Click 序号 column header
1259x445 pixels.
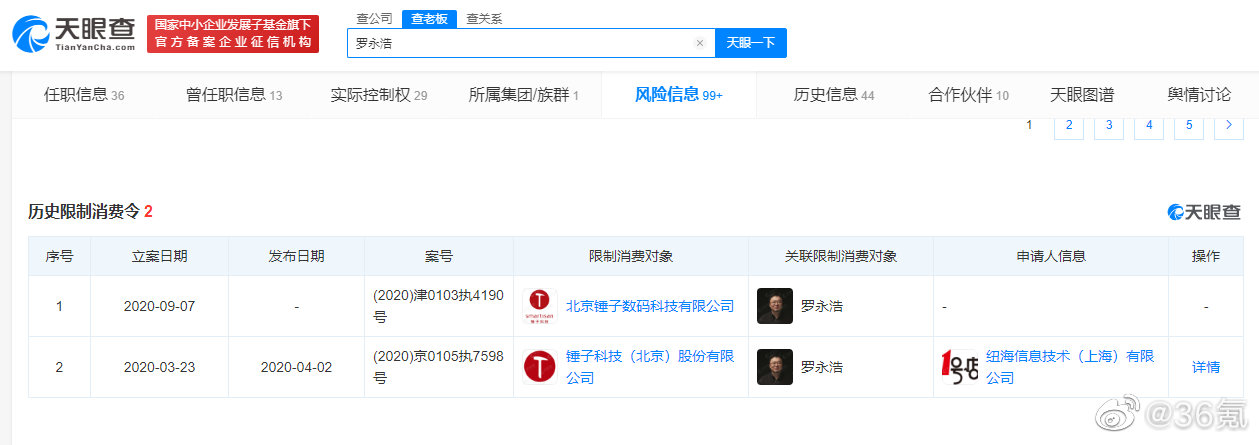click(59, 256)
